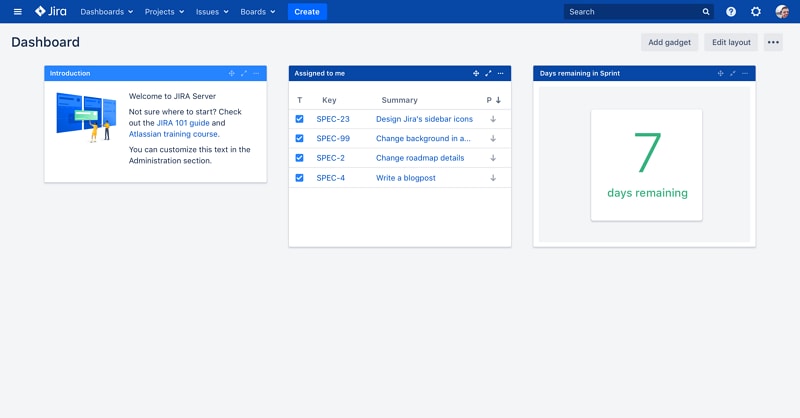Viewport: 800px width, 418px height.
Task: Maximize the Introduction gadget
Action: 244,73
